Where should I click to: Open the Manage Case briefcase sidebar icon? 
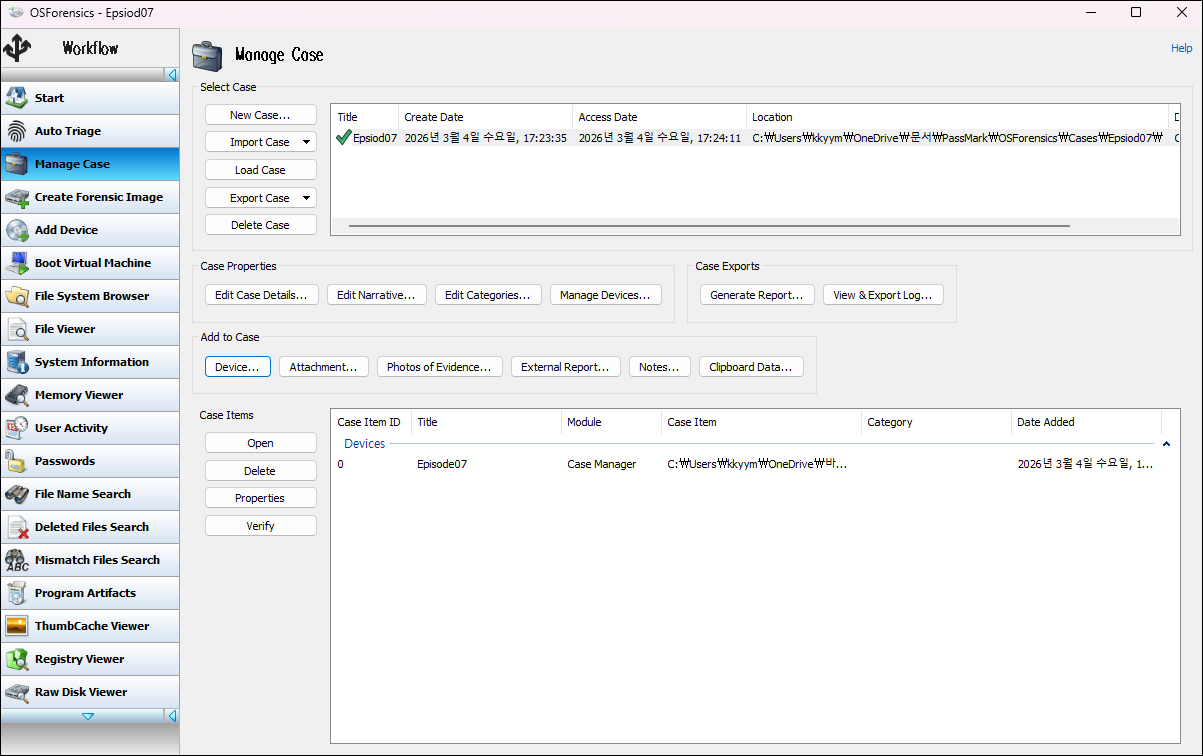tap(17, 164)
